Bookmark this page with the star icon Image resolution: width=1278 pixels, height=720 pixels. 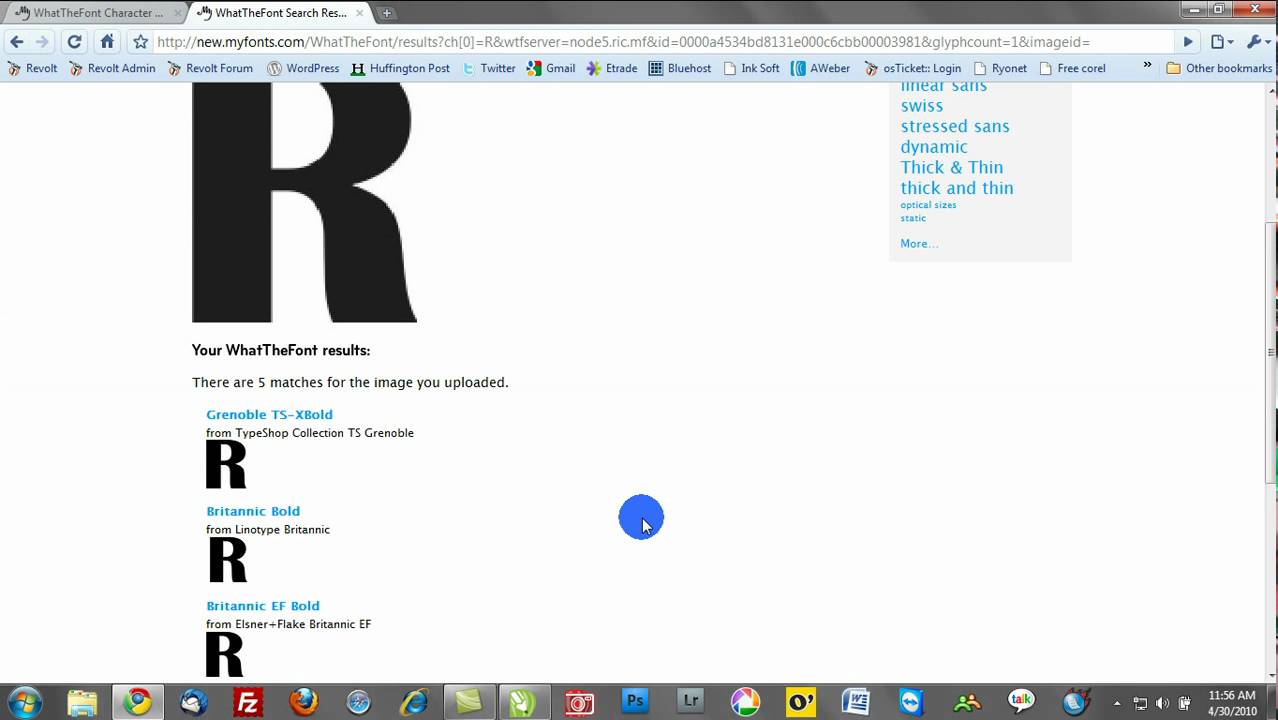[x=141, y=42]
